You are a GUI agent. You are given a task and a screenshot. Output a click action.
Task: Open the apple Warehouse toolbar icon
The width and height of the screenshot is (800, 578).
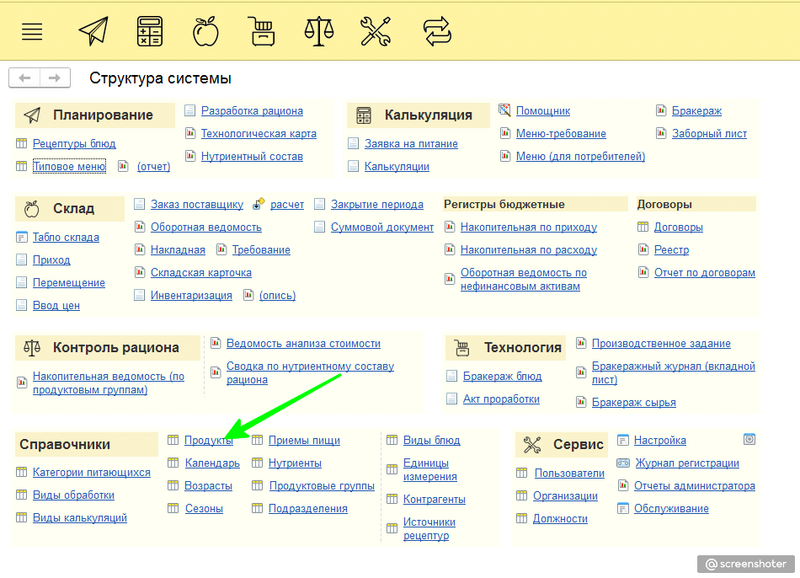[206, 31]
